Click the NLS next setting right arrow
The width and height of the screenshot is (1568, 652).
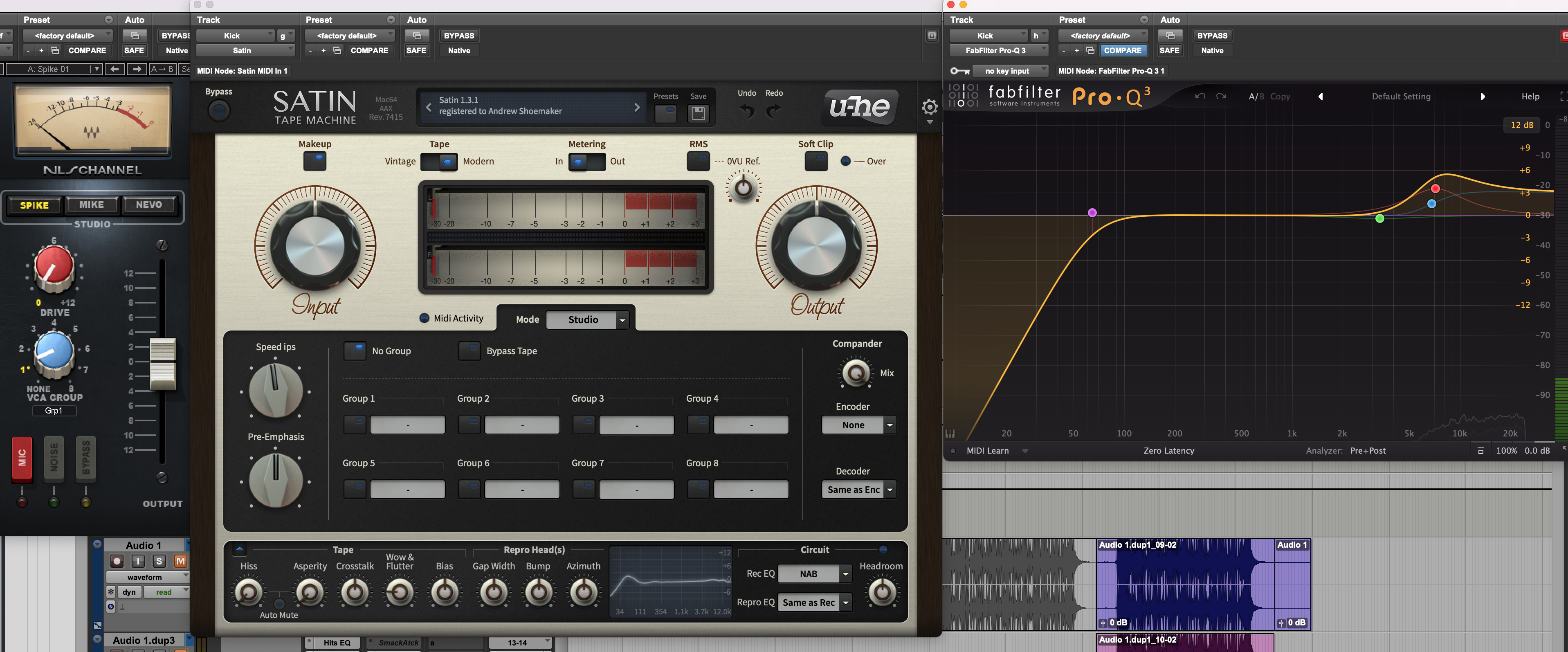(x=137, y=69)
